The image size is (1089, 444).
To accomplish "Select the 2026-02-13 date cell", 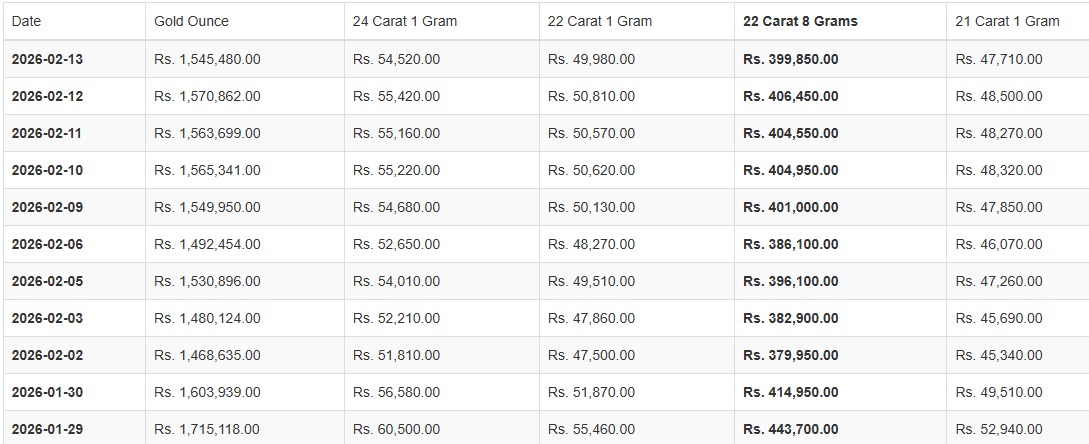I will tap(47, 59).
